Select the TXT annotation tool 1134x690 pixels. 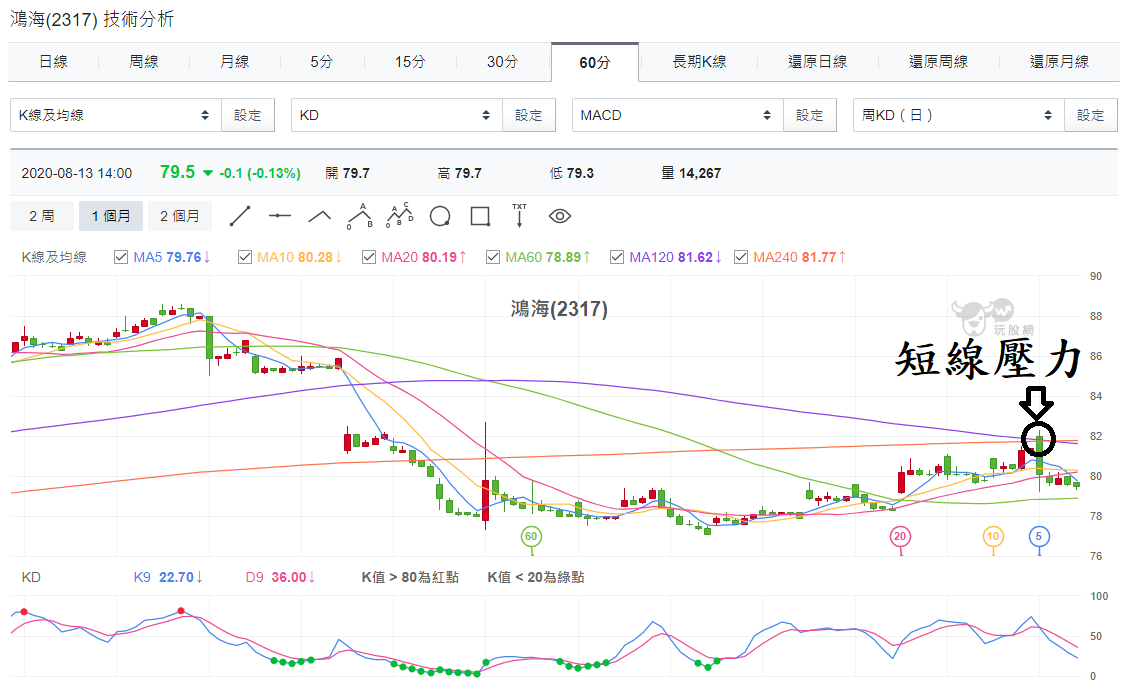pyautogui.click(x=519, y=216)
